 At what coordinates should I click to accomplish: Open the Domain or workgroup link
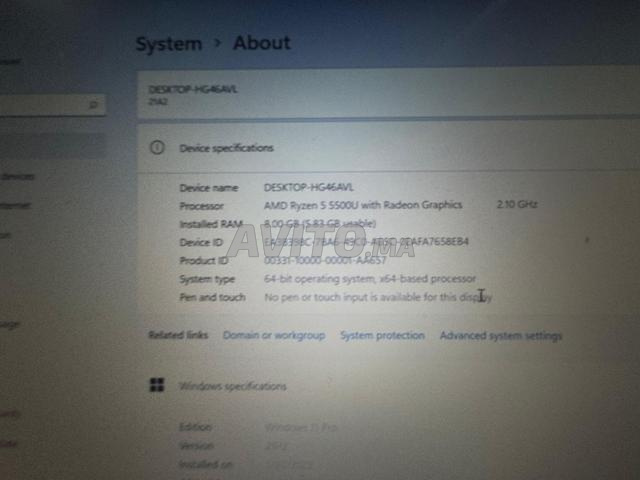click(x=274, y=336)
